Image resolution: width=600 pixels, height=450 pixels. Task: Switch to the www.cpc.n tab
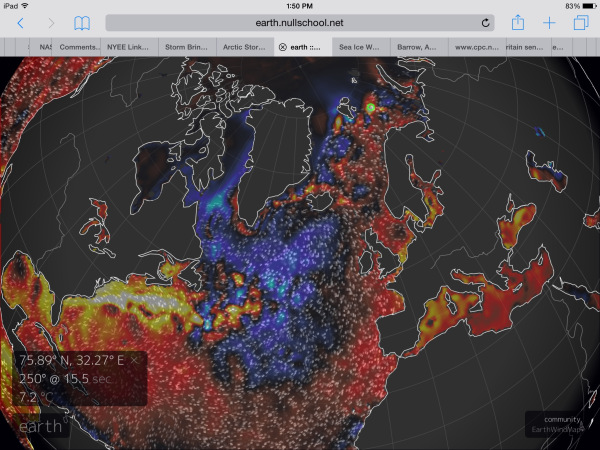[x=477, y=47]
